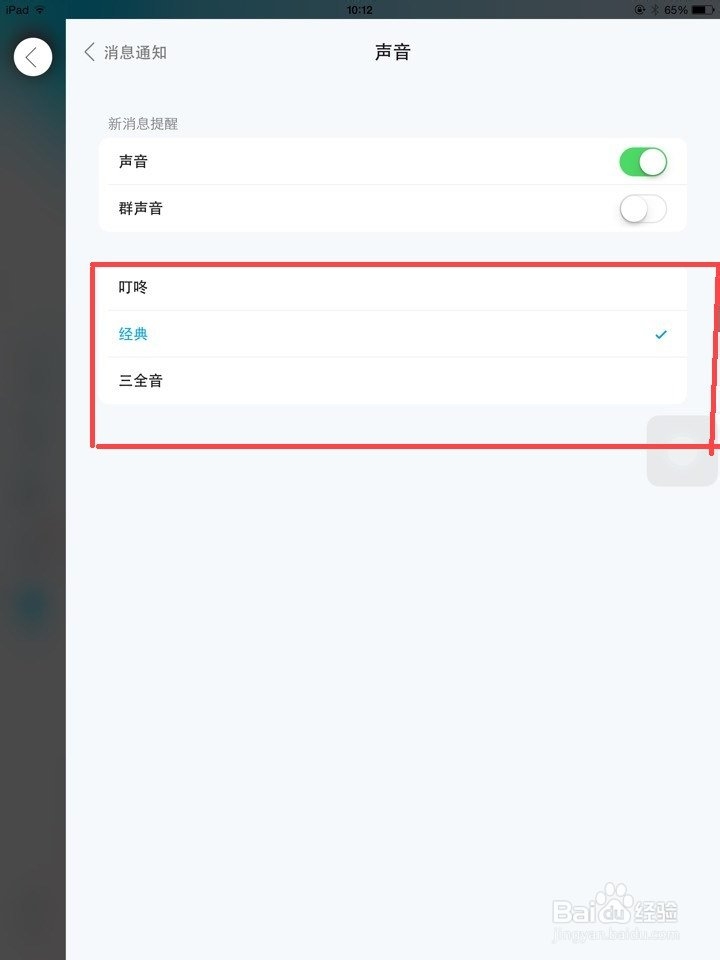Tap the 新消息提醒 section header
Image resolution: width=720 pixels, height=960 pixels.
143,124
